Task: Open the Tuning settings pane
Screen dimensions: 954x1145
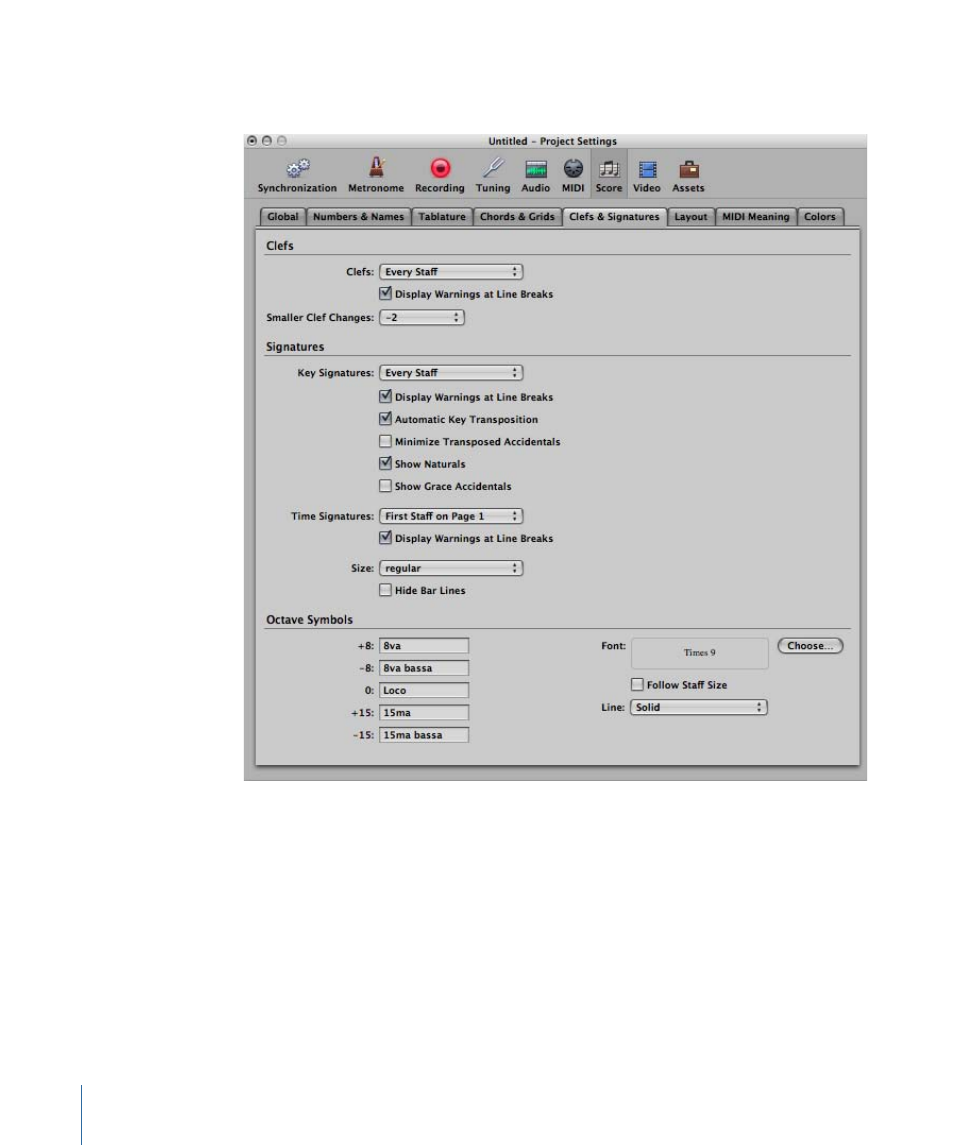Action: point(493,176)
